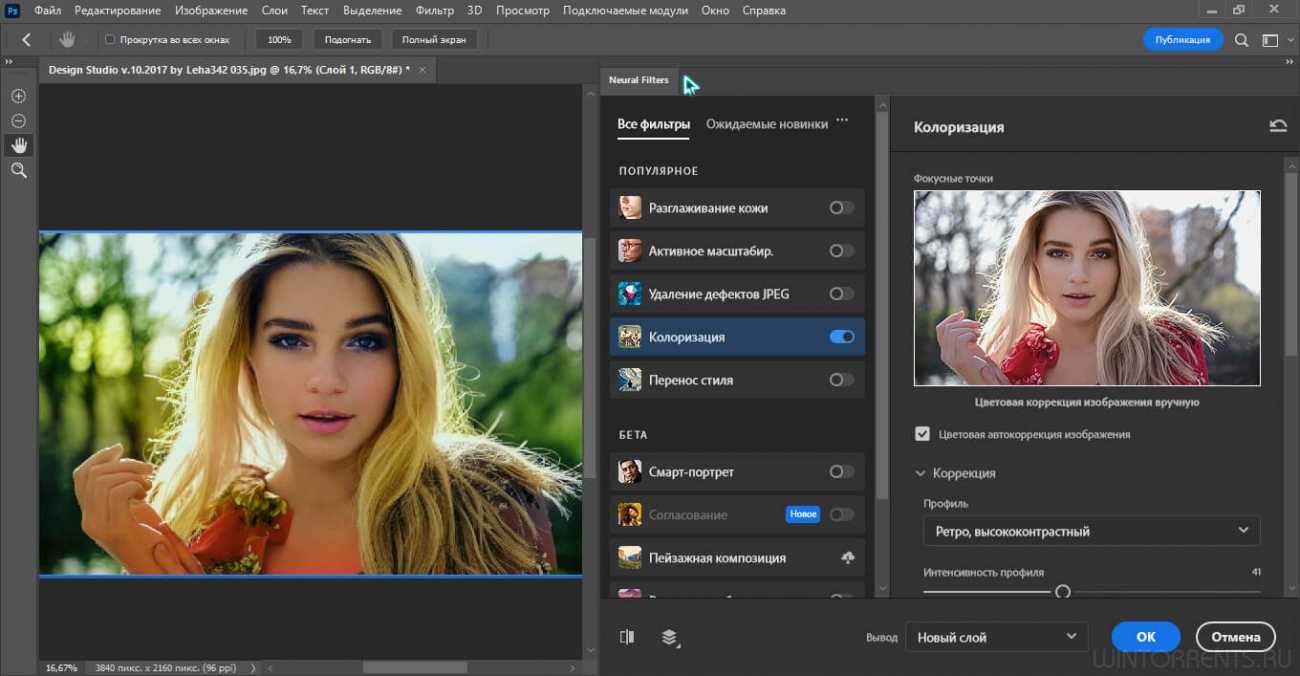Screen dimensions: 1300x676
Task: Disable the Колоризация toggle
Action: 842,337
